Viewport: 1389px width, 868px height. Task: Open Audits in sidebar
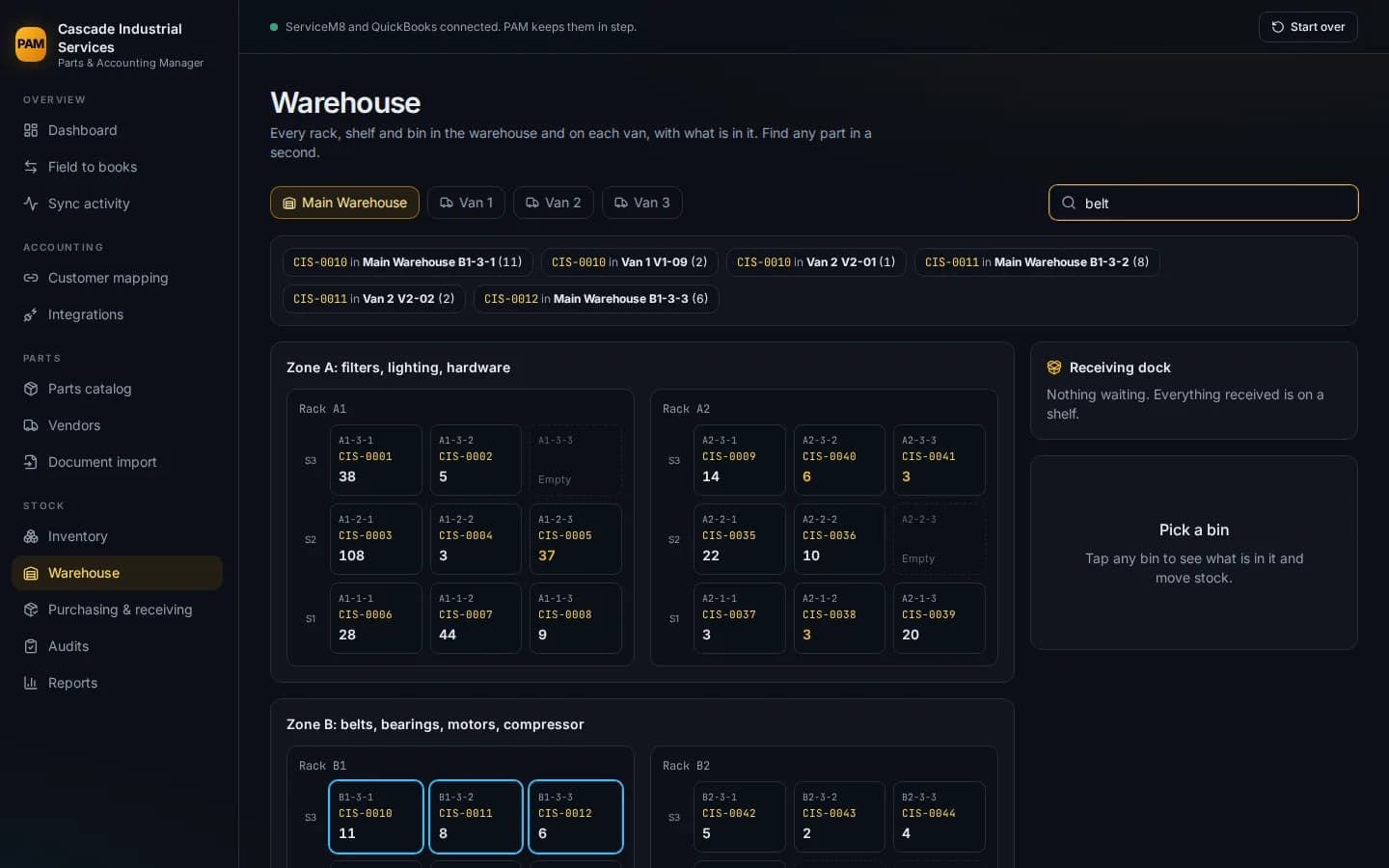click(117, 646)
